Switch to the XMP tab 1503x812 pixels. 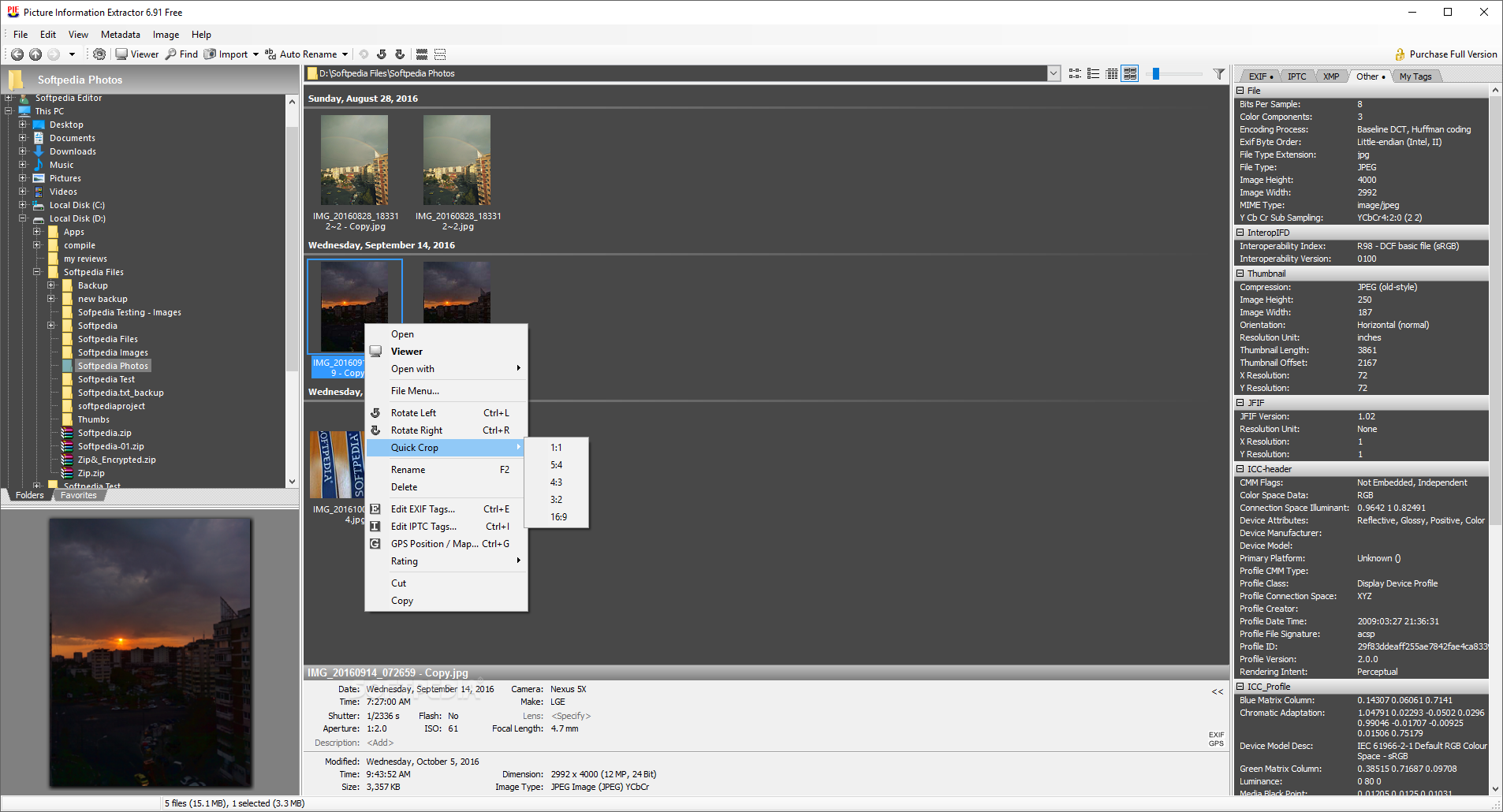point(1331,76)
